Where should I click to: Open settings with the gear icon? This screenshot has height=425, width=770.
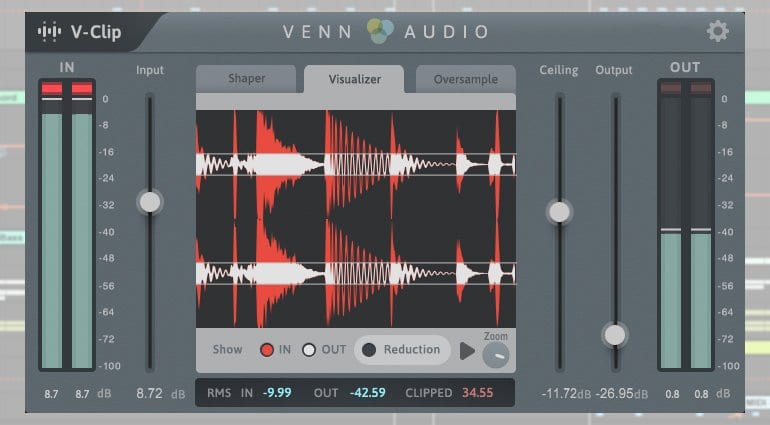717,32
